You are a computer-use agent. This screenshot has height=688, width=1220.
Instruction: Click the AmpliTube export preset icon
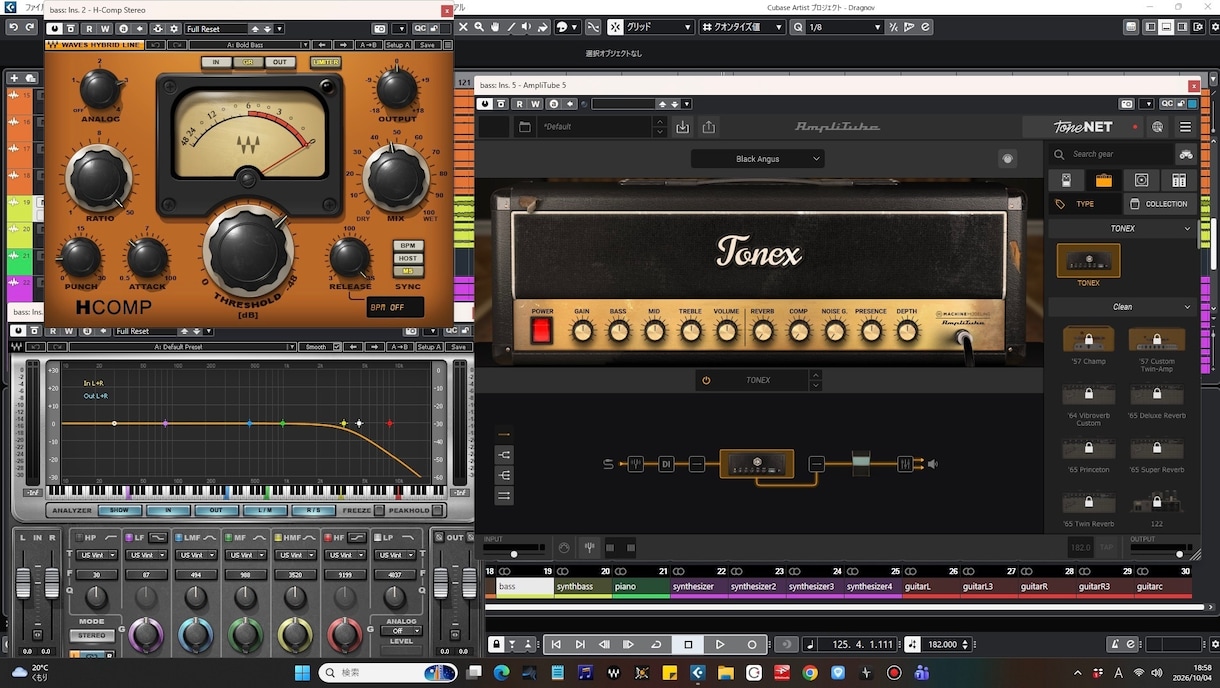(709, 127)
